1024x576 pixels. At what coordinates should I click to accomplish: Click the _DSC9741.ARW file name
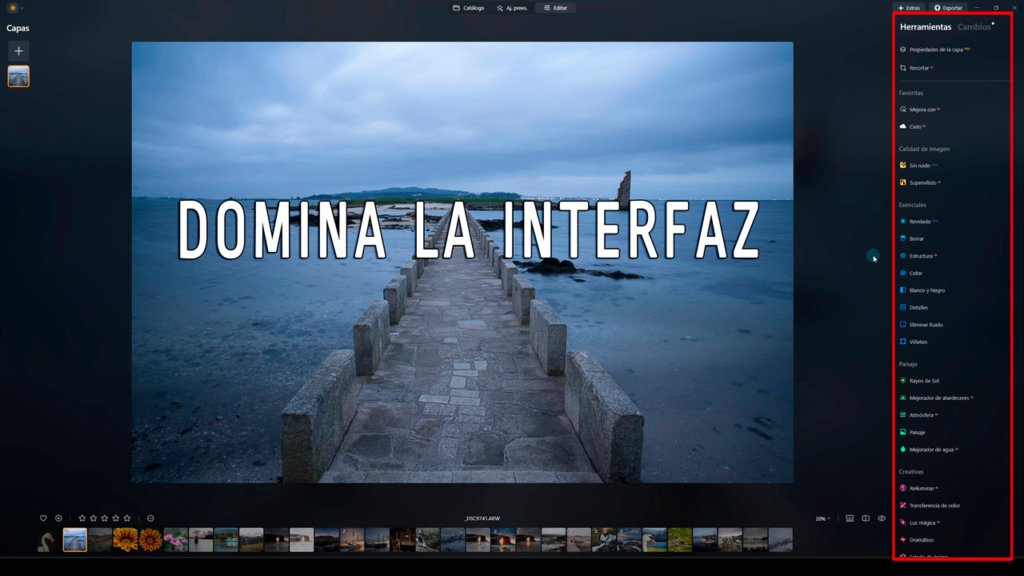(482, 519)
